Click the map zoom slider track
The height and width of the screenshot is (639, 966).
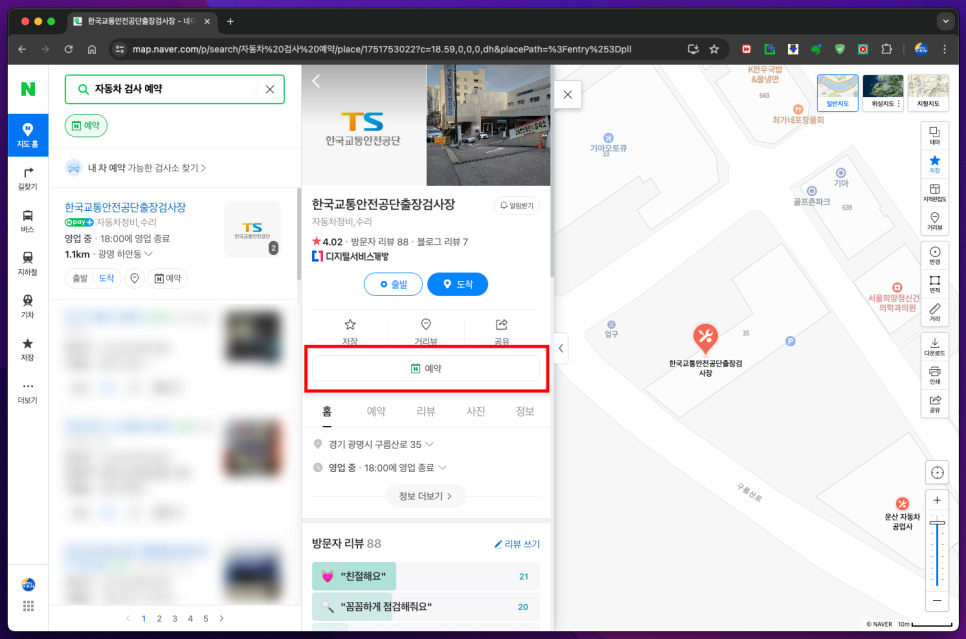(937, 551)
